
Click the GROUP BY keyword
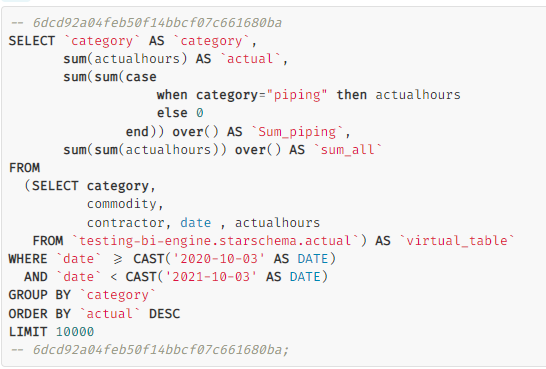[40, 295]
